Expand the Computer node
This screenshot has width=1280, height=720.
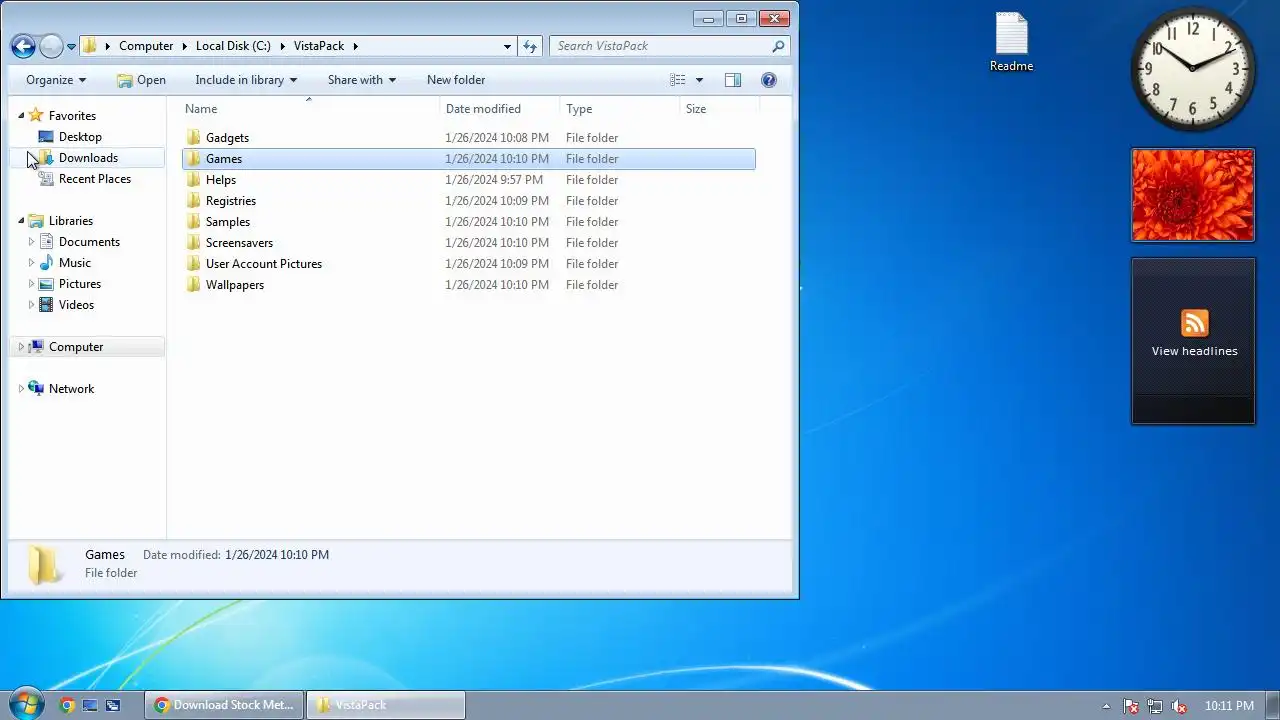[x=21, y=347]
